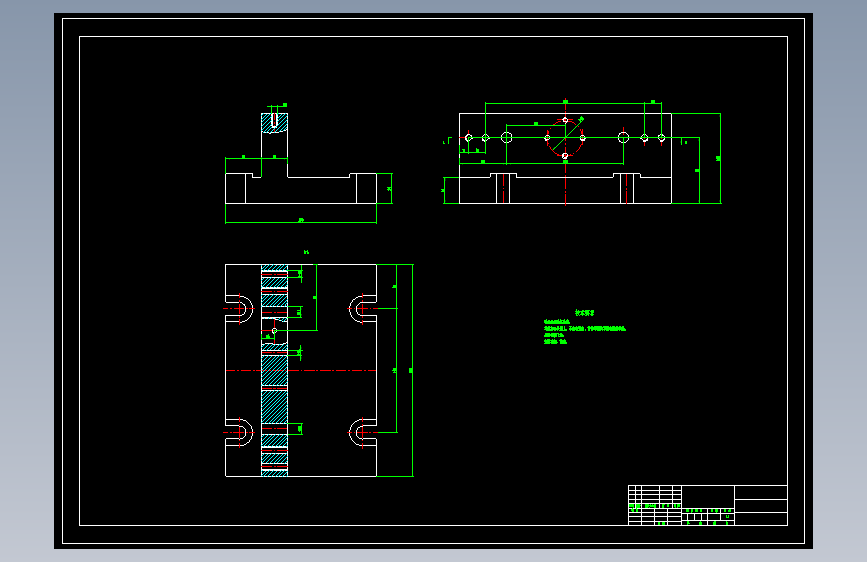This screenshot has height=562, width=867.
Task: Select the title block table in the drawing corner
Action: point(708,505)
